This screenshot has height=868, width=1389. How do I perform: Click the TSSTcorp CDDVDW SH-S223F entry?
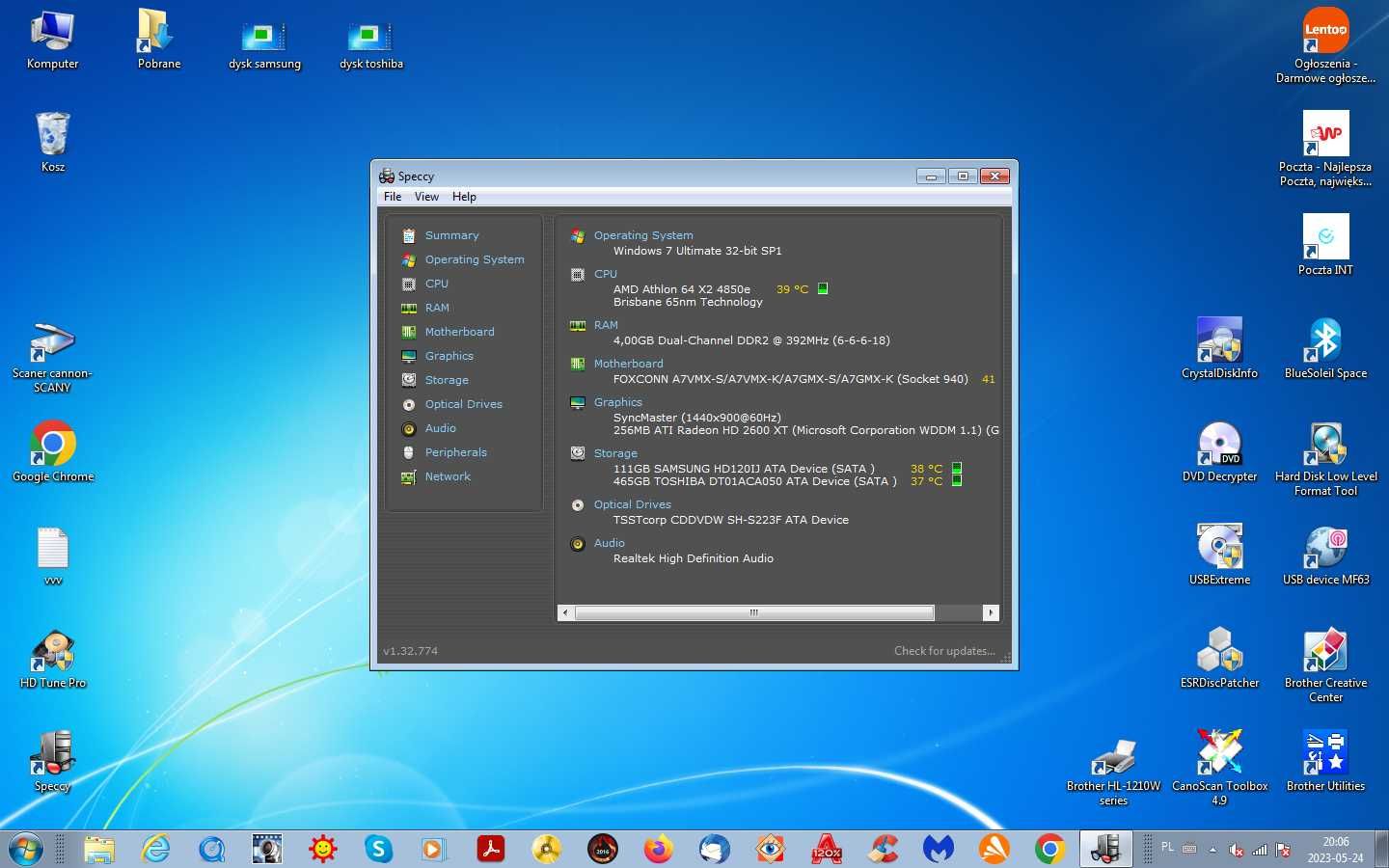(x=731, y=520)
